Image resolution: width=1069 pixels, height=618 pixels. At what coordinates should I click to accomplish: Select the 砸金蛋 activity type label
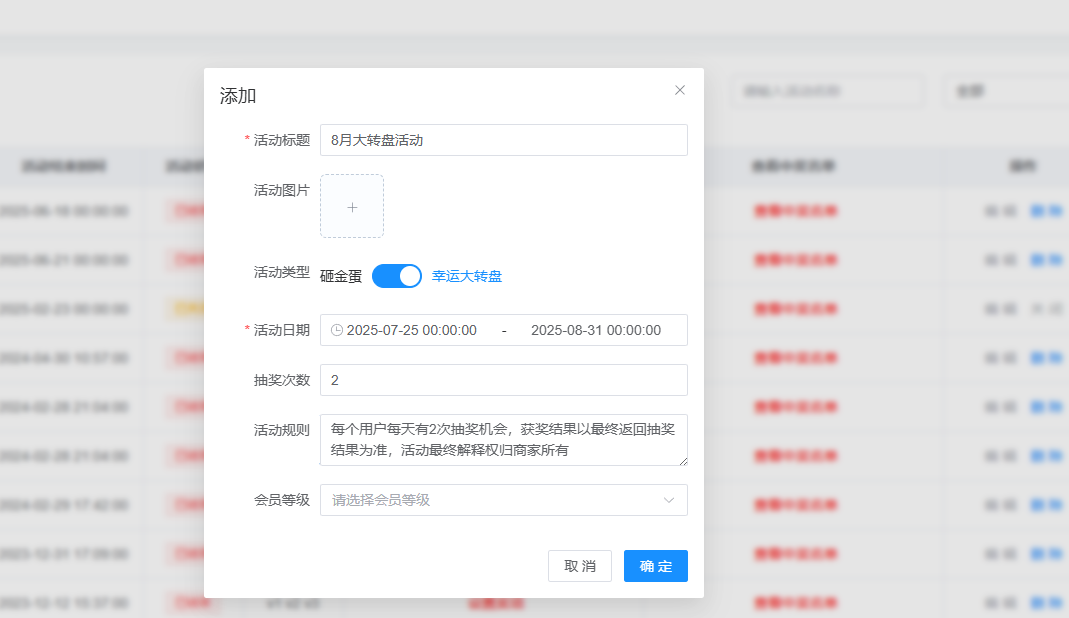click(x=341, y=276)
